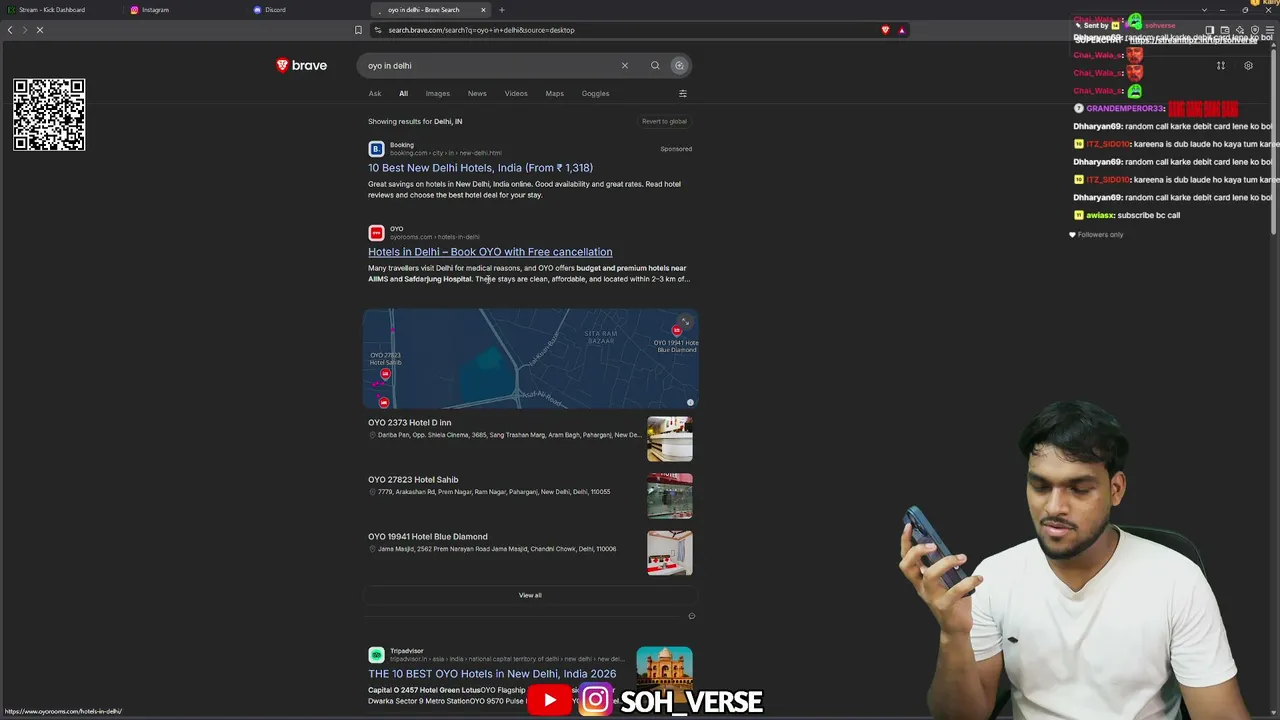Click the OYO favicon

tap(376, 233)
